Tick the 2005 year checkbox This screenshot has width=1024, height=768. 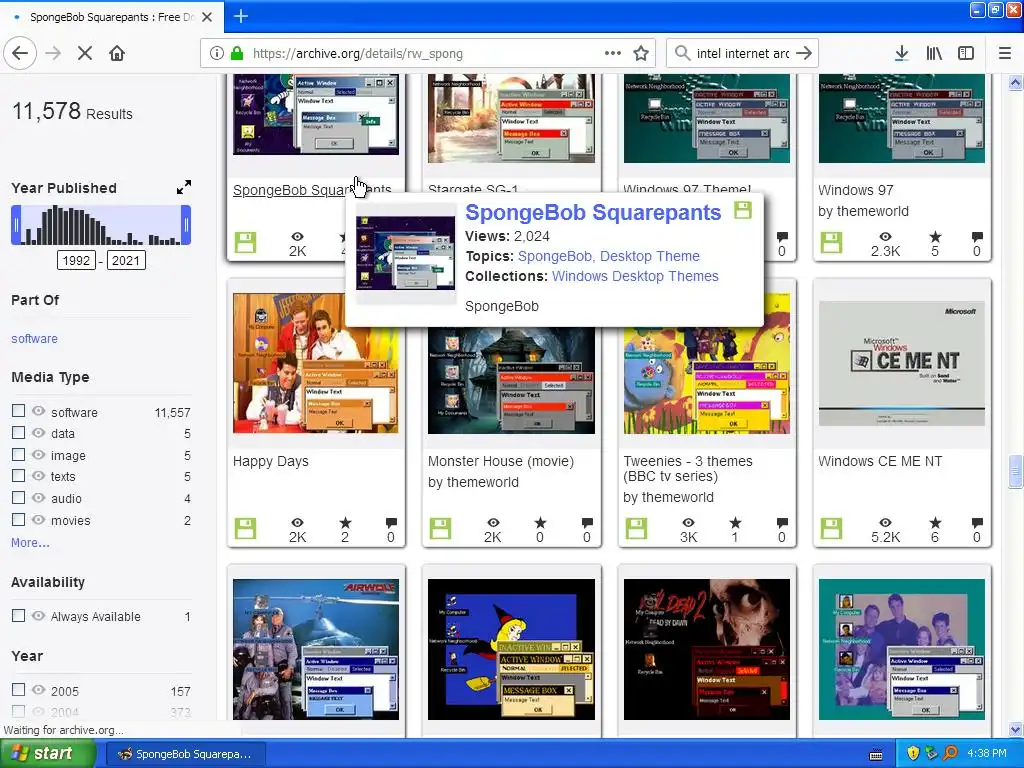(x=18, y=690)
